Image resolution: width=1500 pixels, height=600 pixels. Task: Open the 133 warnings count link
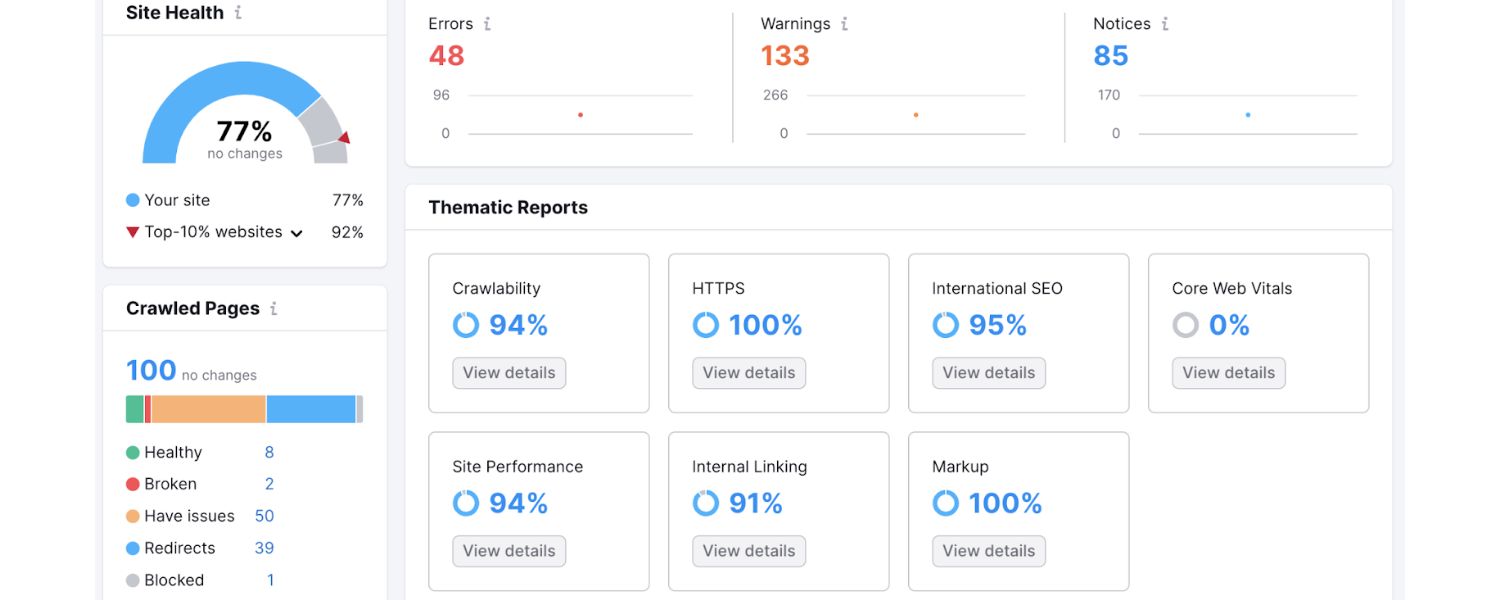pos(785,56)
